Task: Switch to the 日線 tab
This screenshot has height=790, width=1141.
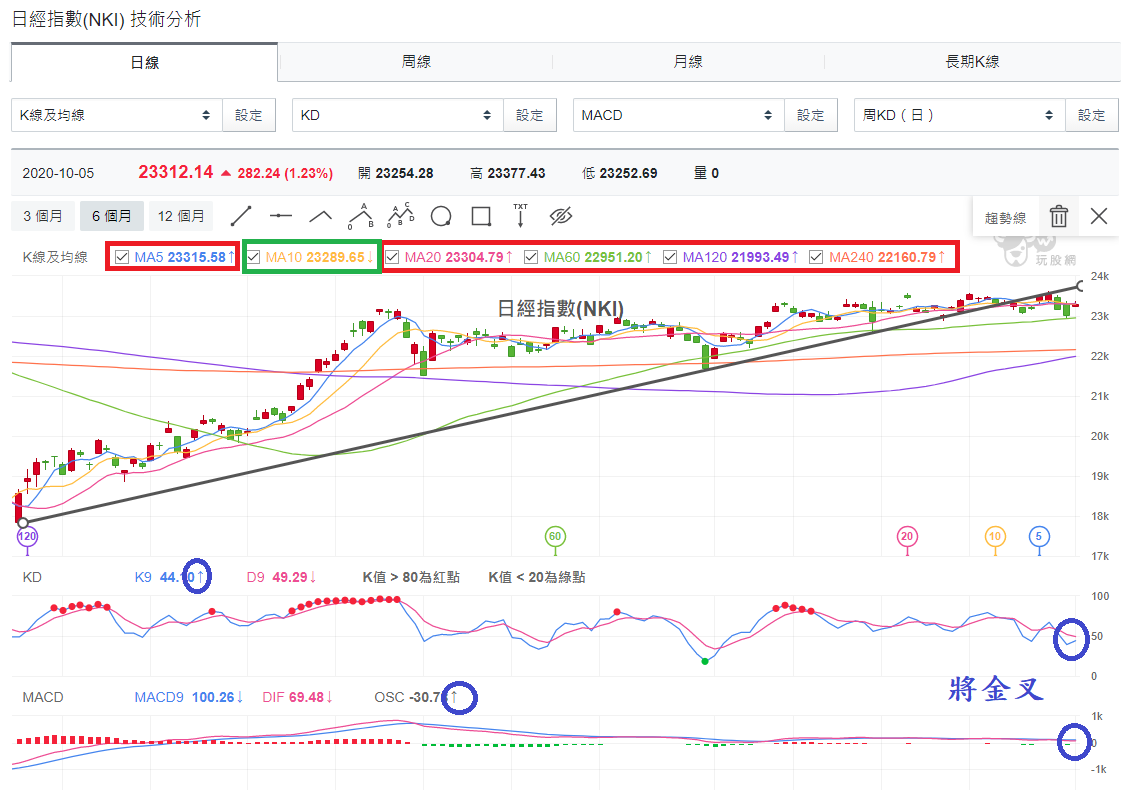Action: click(x=144, y=63)
